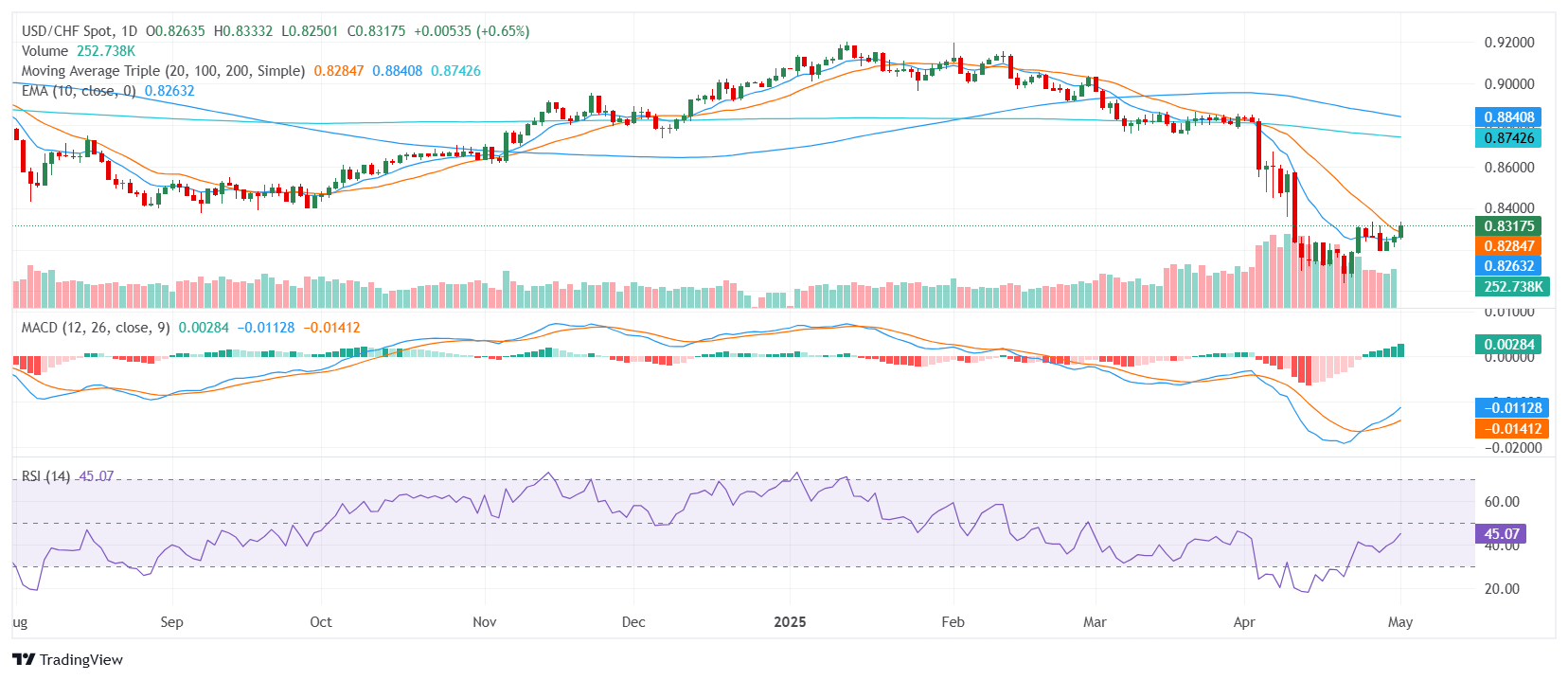This screenshot has height=680, width=1568.
Task: Click the TradingView logo icon
Action: 24,659
